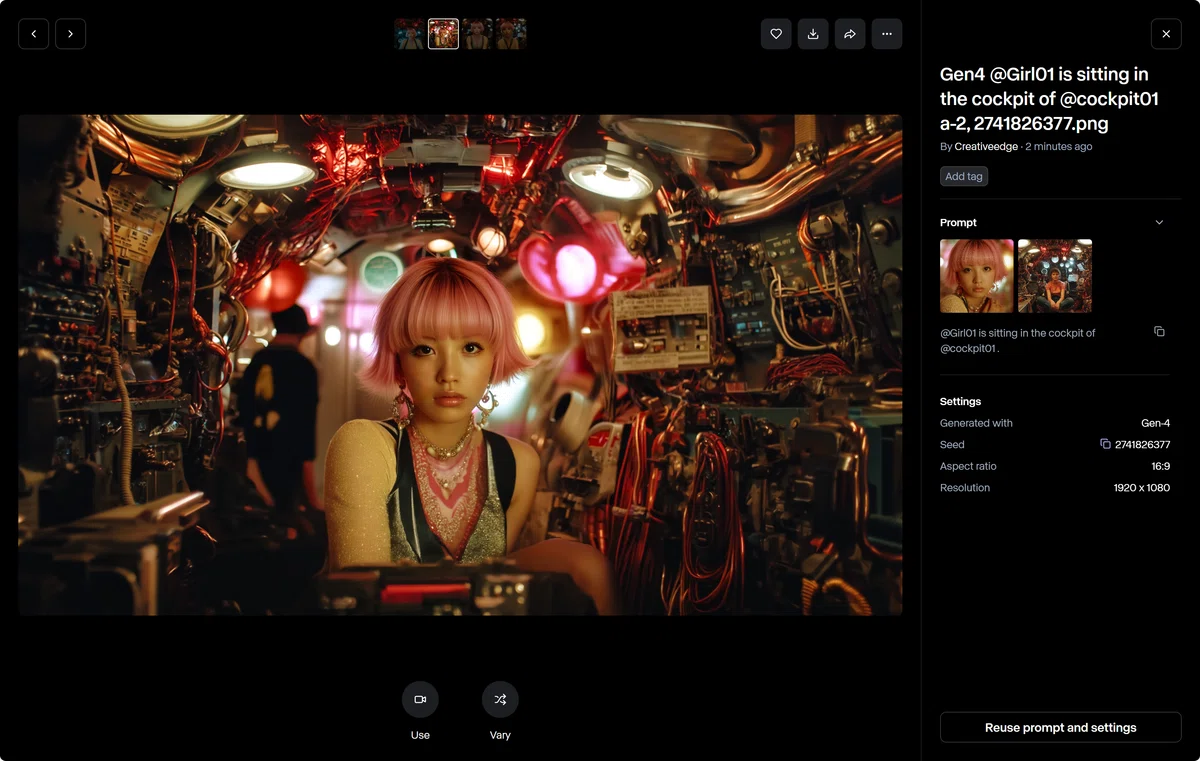The image size is (1200, 761).
Task: Click the prompt text '@Girl01 is sitting in the cockpit'
Action: click(x=1018, y=341)
